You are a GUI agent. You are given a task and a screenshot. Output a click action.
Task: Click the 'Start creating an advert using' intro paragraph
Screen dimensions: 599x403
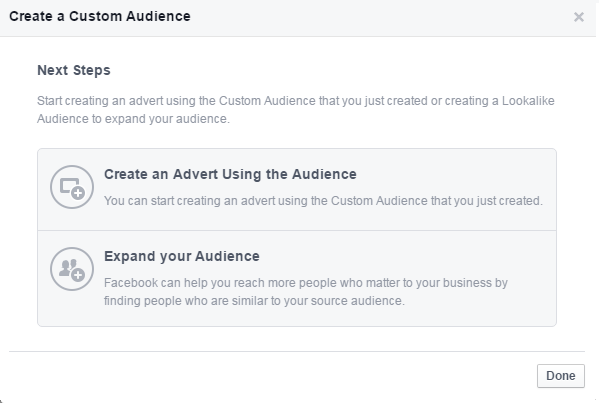[296, 110]
